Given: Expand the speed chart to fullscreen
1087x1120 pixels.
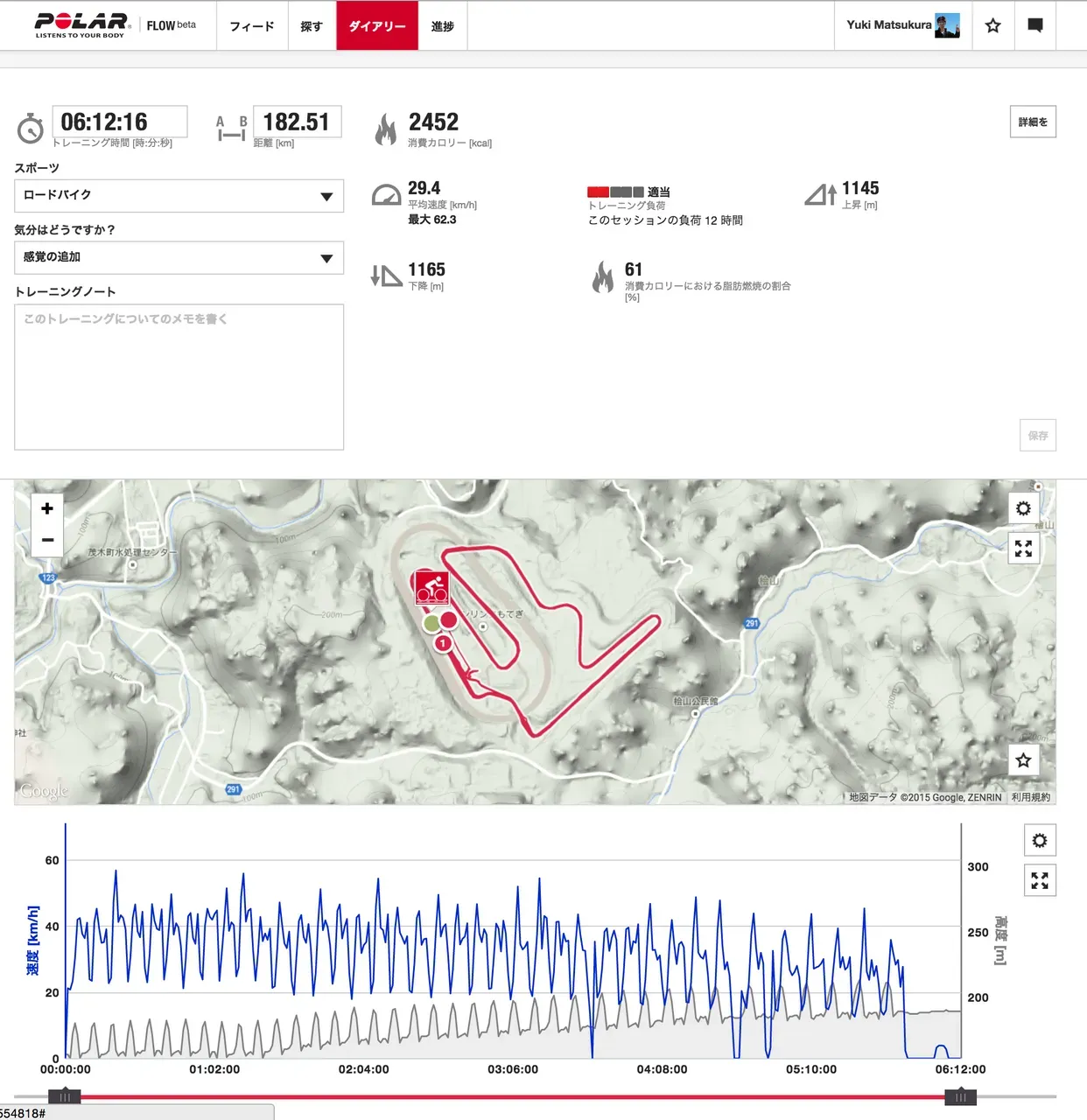Looking at the screenshot, I should coord(1039,880).
